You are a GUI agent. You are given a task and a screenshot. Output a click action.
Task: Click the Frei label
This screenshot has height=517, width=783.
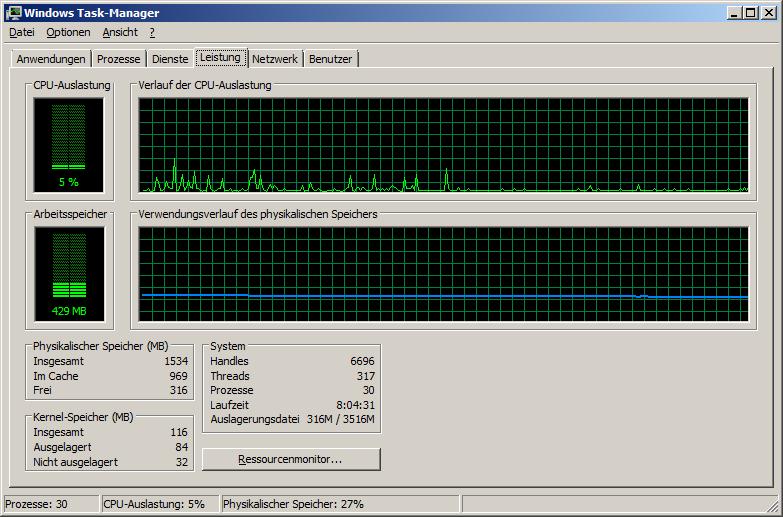(x=42, y=390)
